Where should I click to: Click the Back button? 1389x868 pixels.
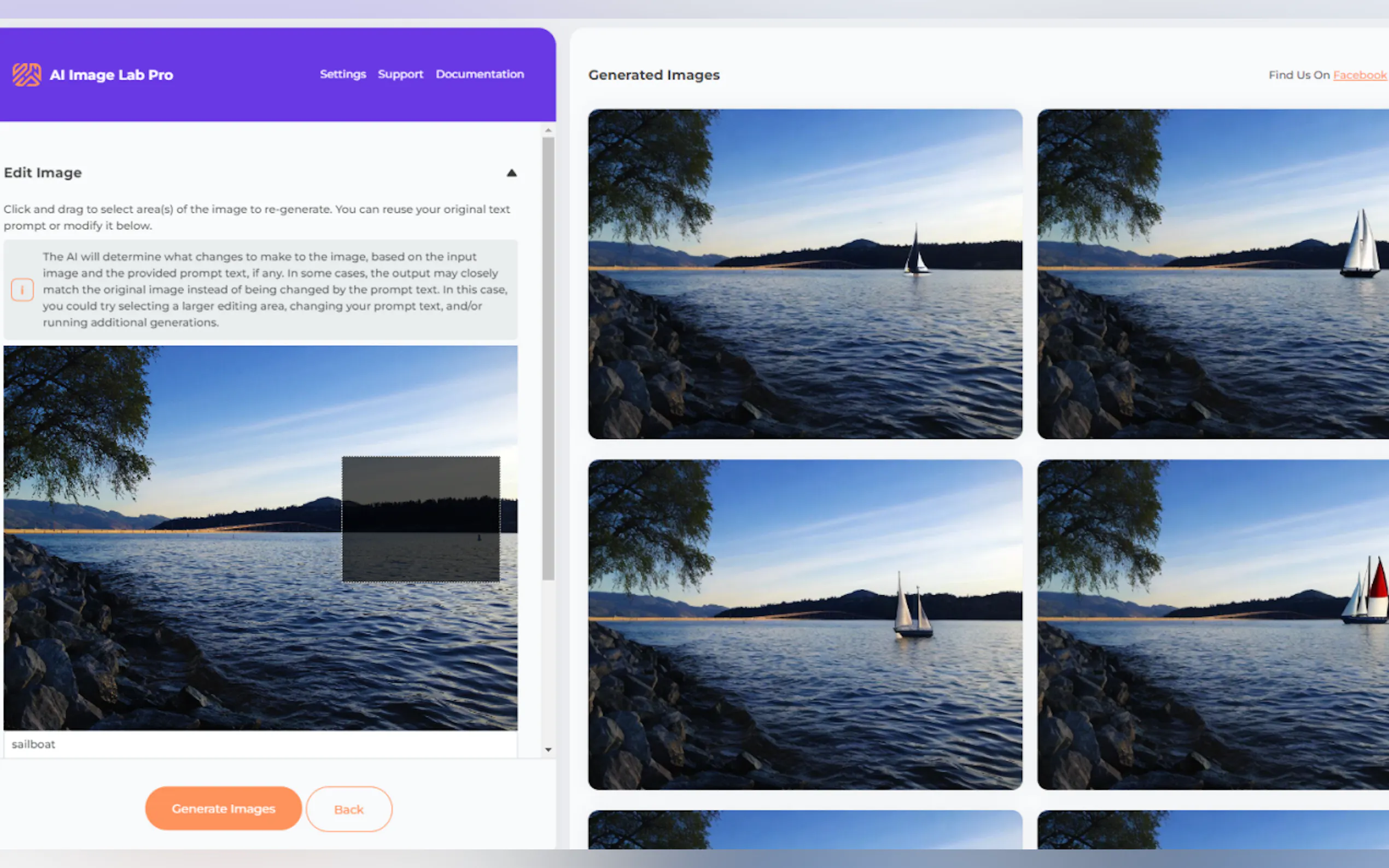[349, 809]
